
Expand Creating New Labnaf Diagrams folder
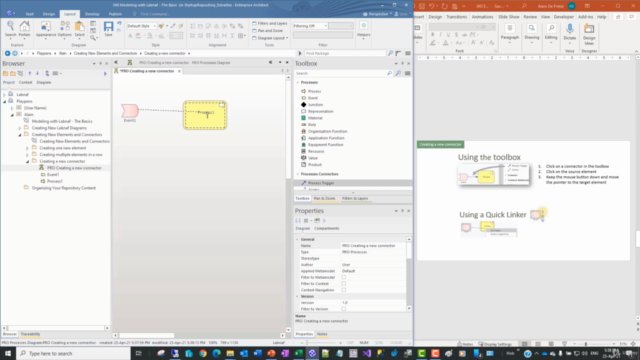click(20, 128)
